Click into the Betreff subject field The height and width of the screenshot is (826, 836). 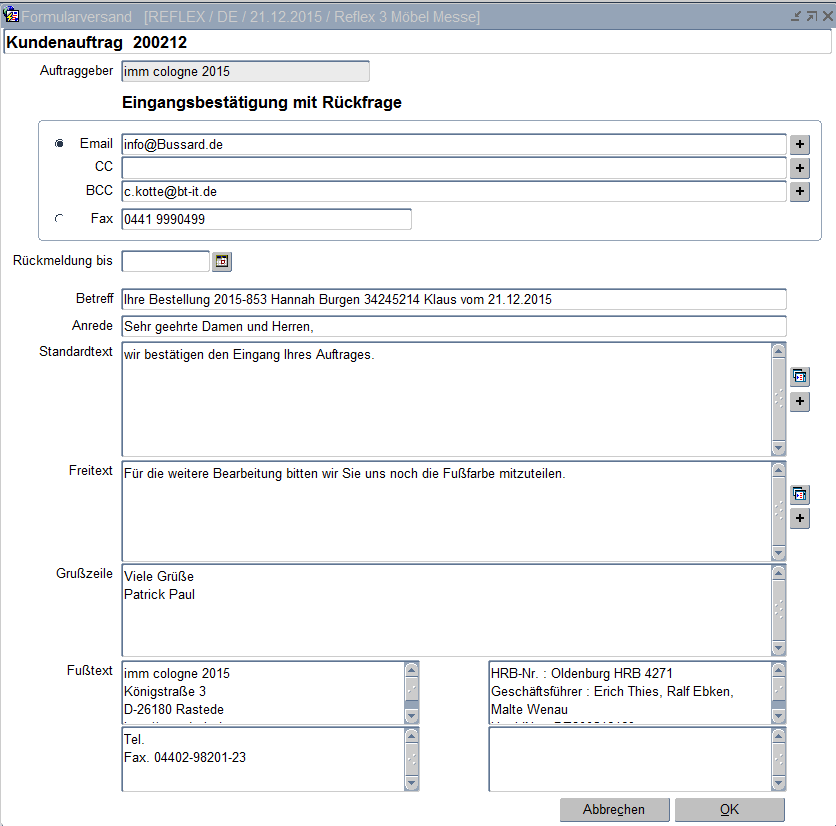(x=453, y=299)
